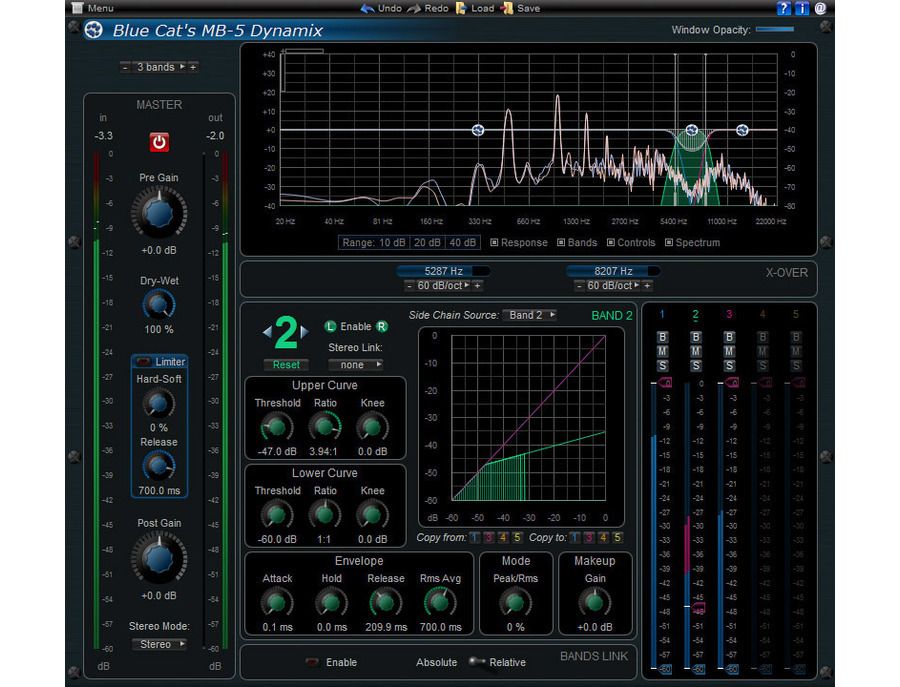Click the Save preset icon
Image resolution: width=900 pixels, height=687 pixels.
tap(507, 8)
